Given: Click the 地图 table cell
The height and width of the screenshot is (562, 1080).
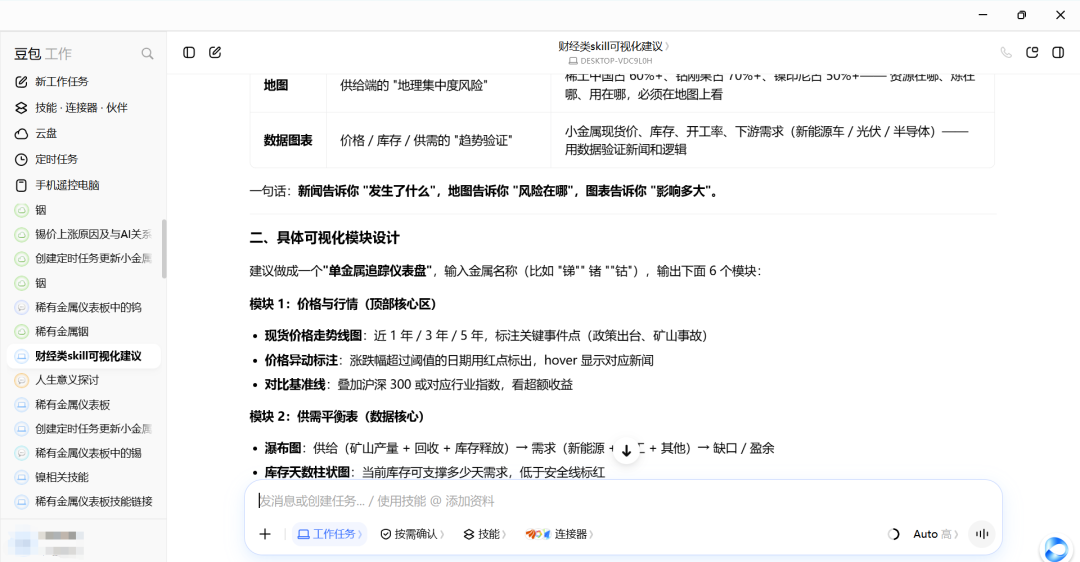Looking at the screenshot, I should click(288, 85).
